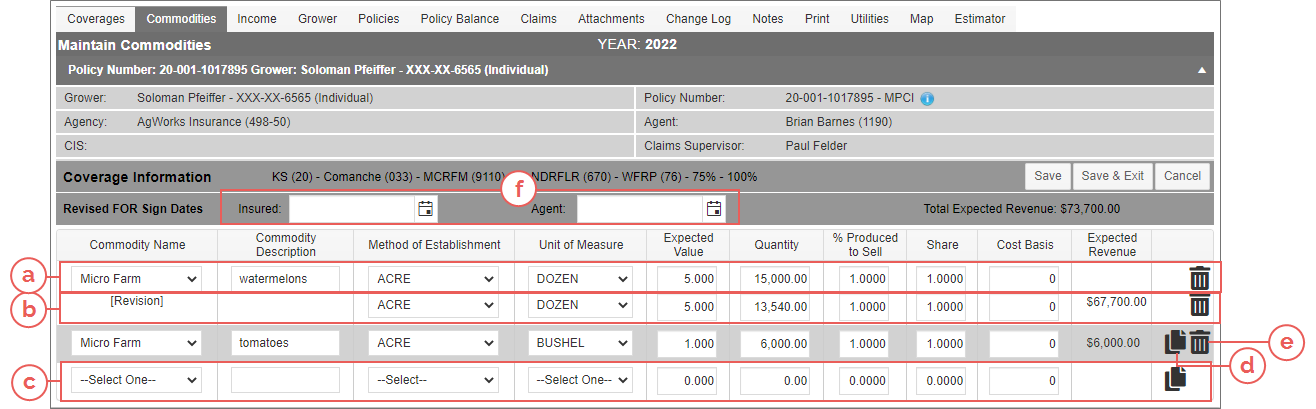The height and width of the screenshot is (409, 1316).
Task: Open Commodity Name dropdown for watermelons
Action: 140,279
